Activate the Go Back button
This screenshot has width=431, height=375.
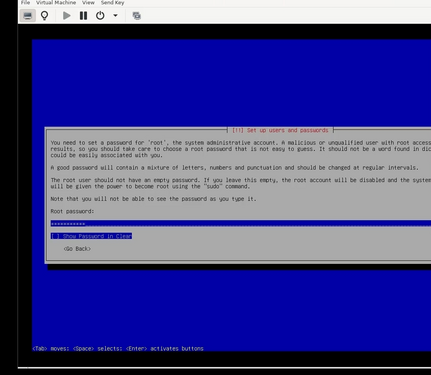pos(77,249)
